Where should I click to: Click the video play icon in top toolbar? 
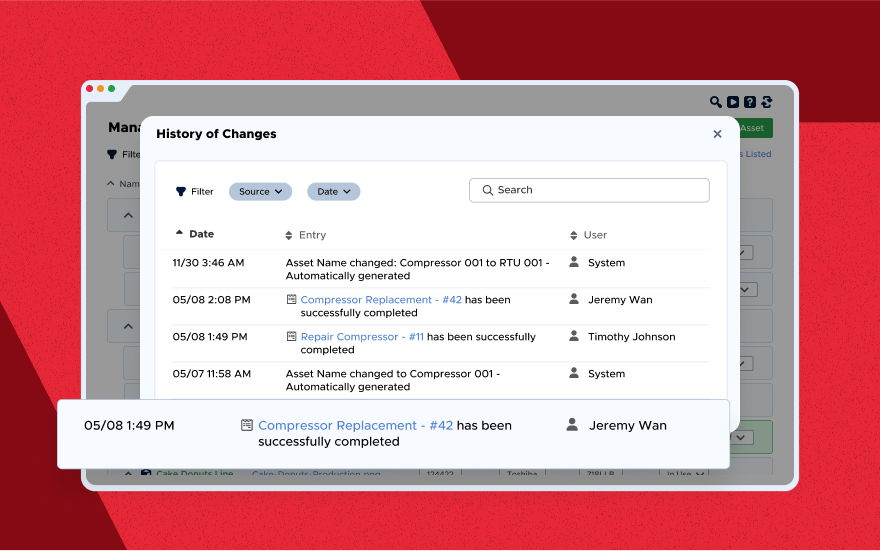click(733, 102)
